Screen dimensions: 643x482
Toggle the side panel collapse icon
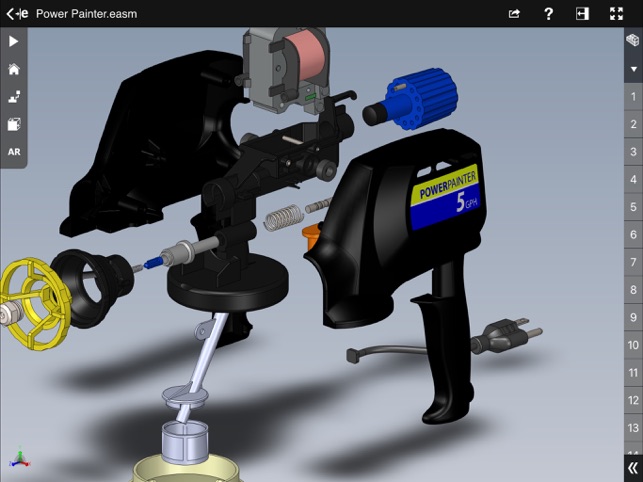(581, 14)
